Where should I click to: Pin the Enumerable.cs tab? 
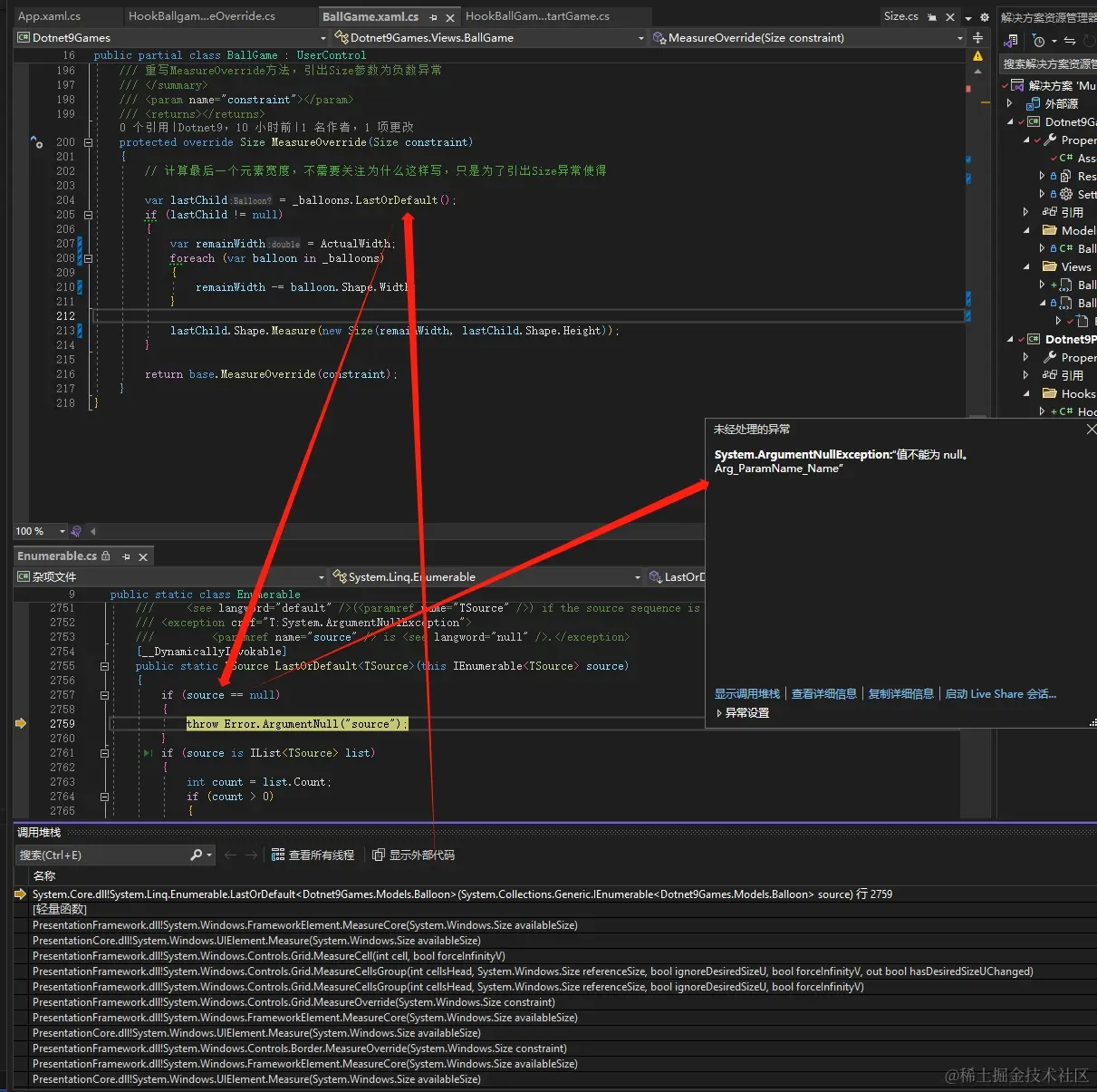[x=126, y=556]
